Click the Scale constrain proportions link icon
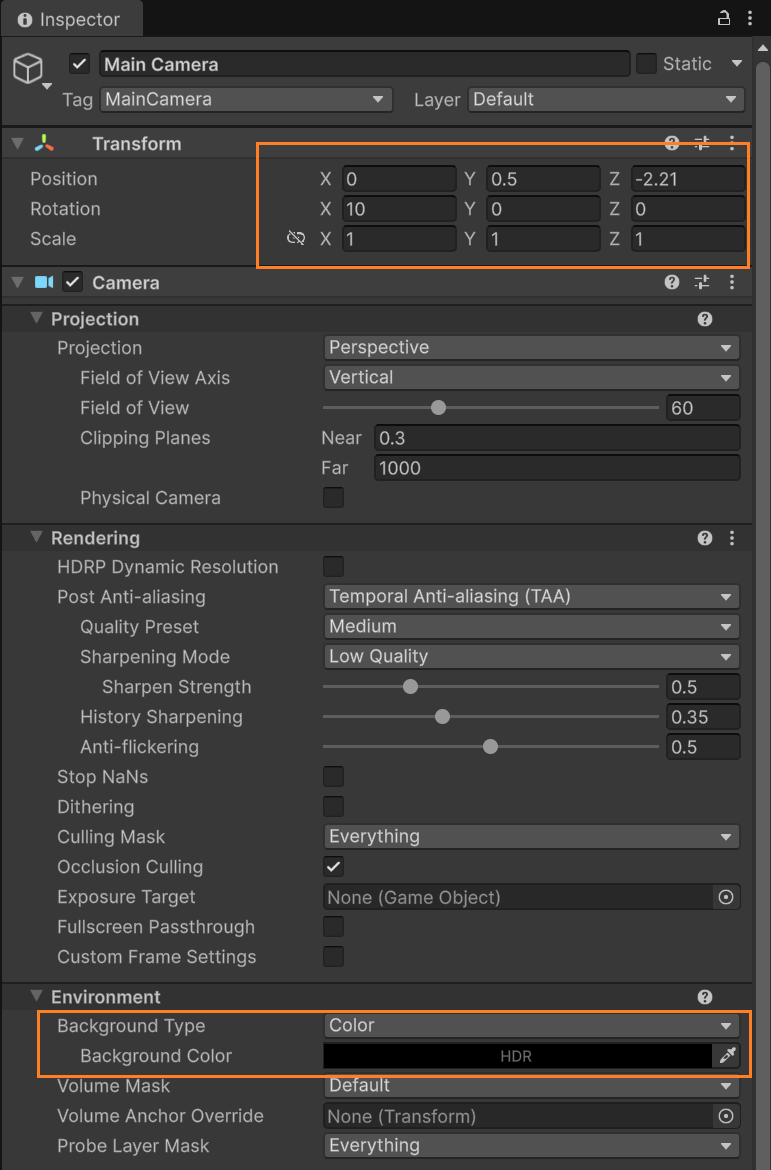This screenshot has height=1170, width=771. 296,239
